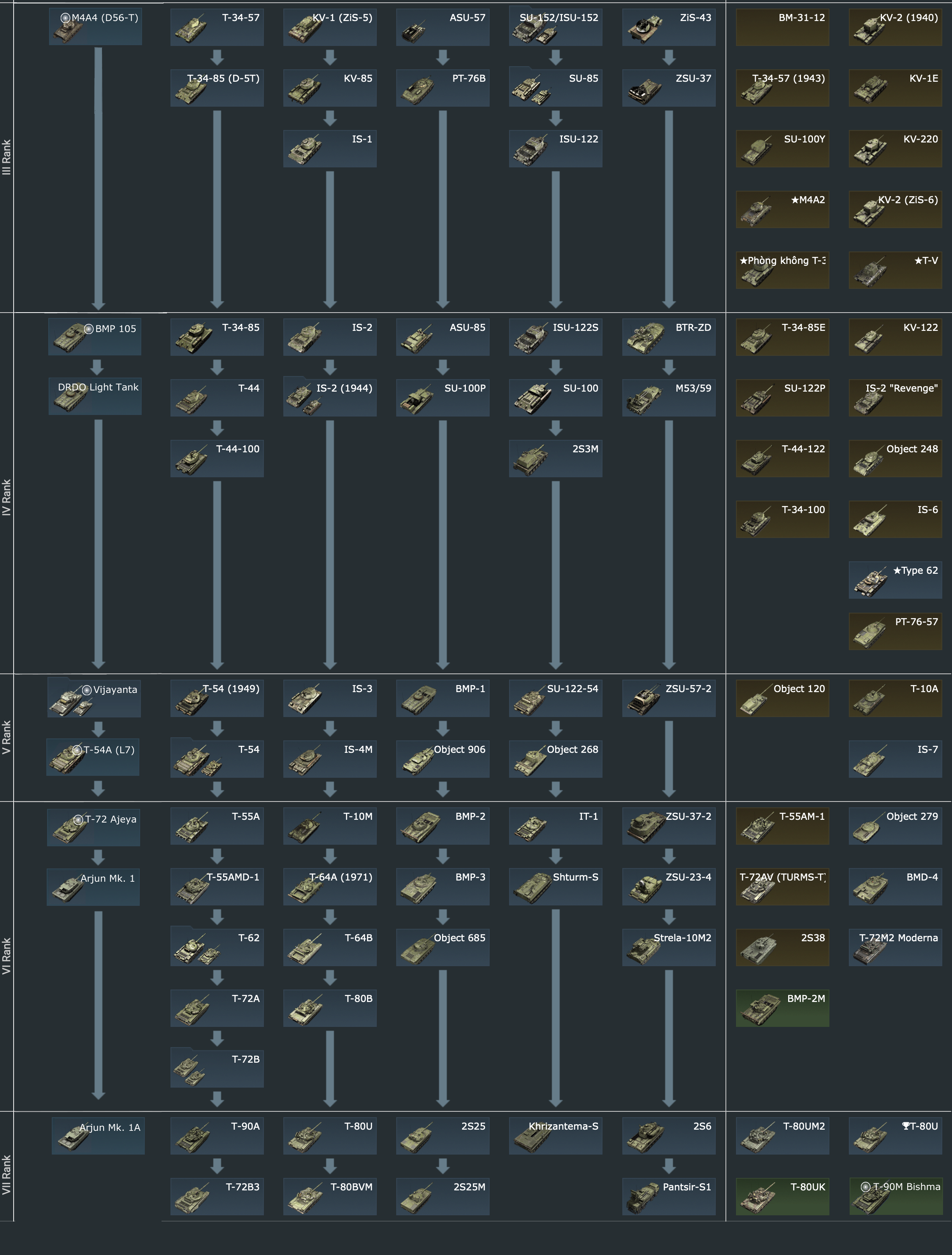Viewport: 952px width, 1255px height.
Task: Select the PT-76-57 premium tank
Action: (895, 631)
